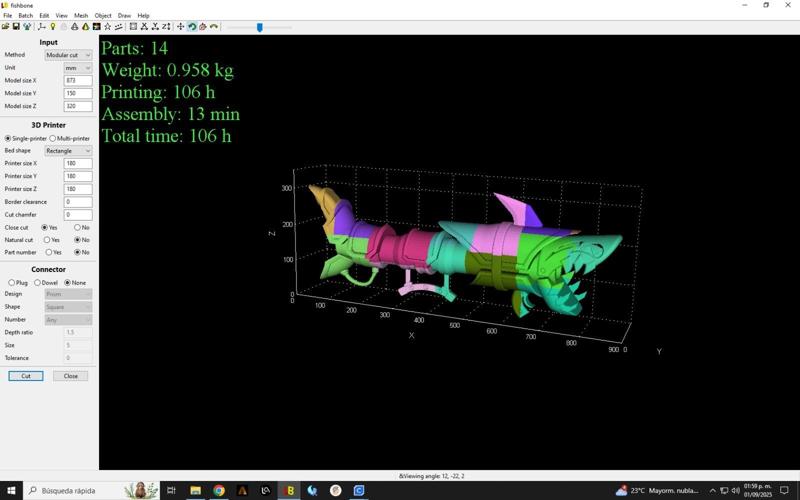Click the Close button in panel
The height and width of the screenshot is (500, 800).
(x=70, y=376)
